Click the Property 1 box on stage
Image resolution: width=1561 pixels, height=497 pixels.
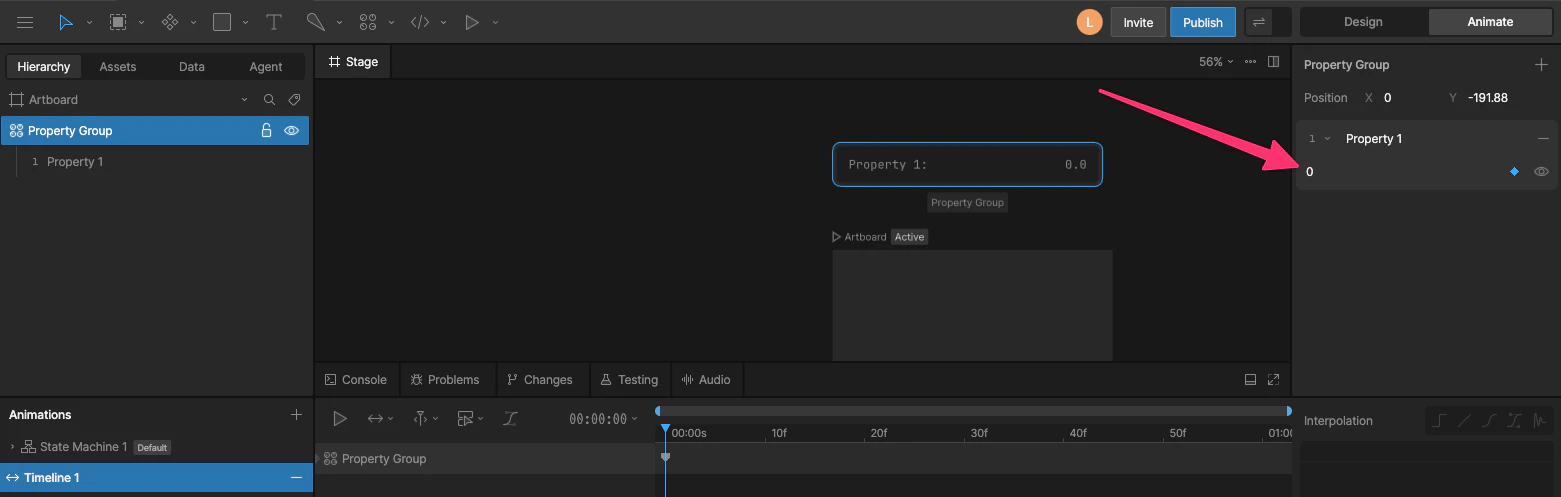pos(967,164)
